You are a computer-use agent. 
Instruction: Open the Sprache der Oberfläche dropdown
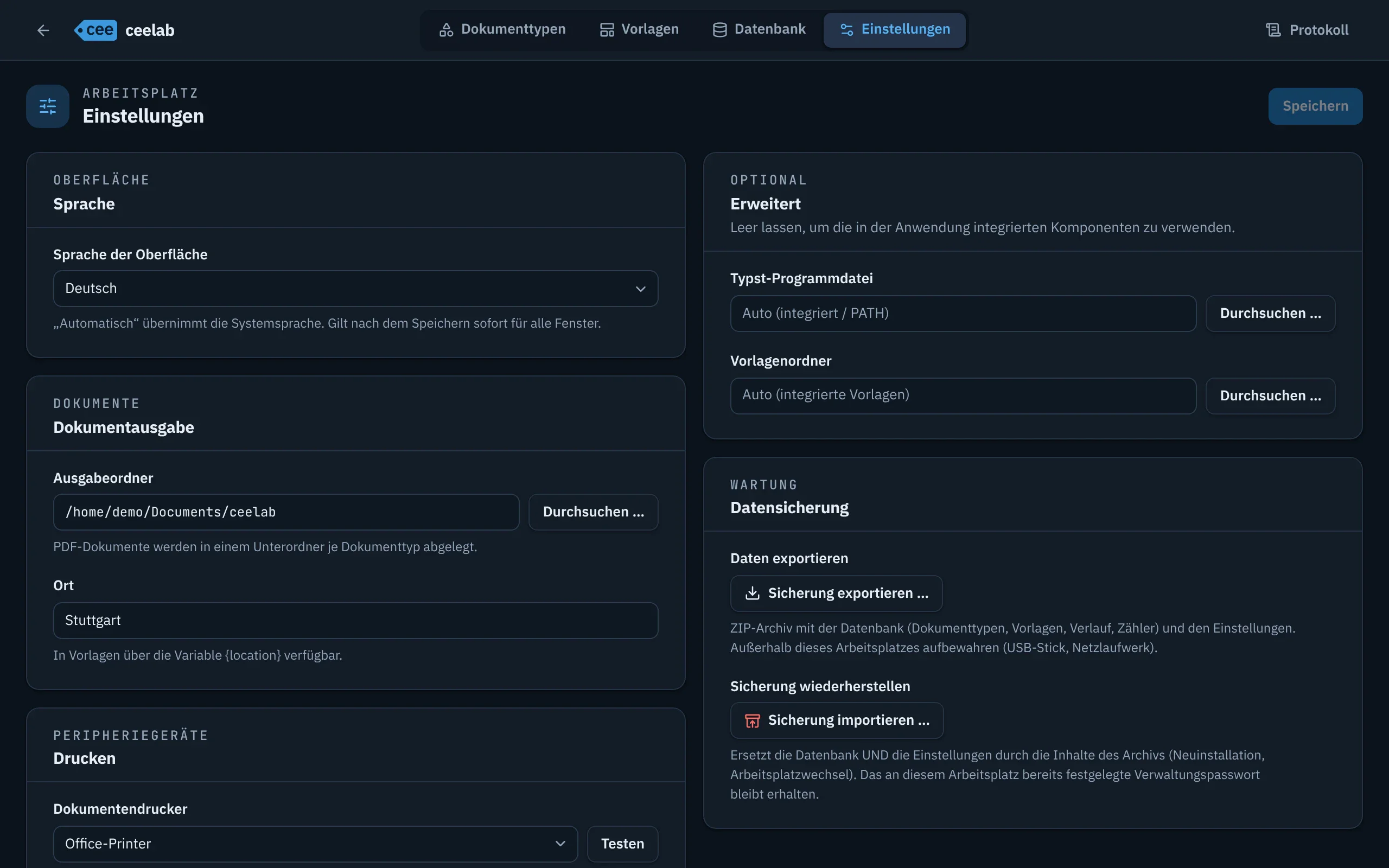pos(356,288)
